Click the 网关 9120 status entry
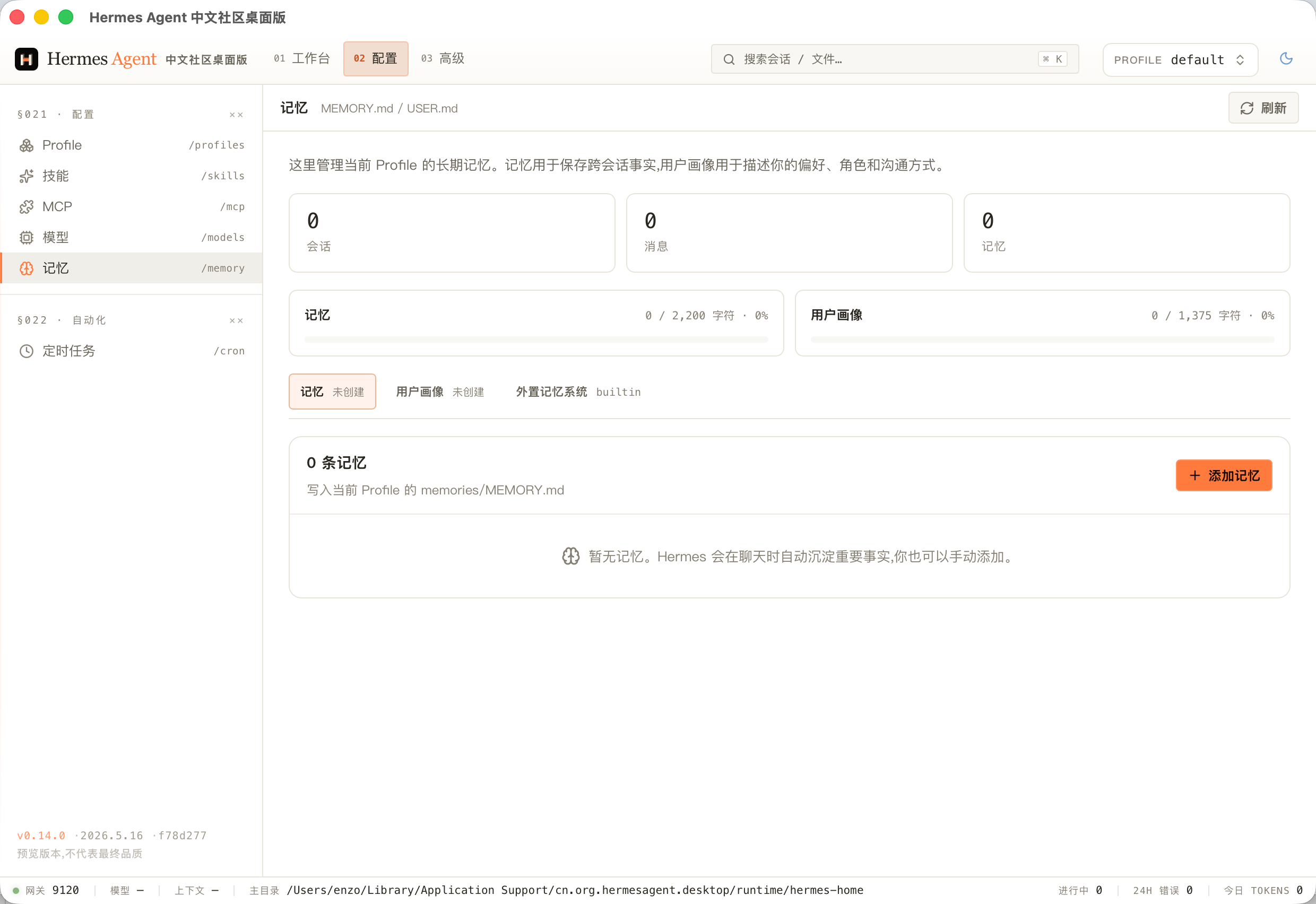This screenshot has width=1316, height=904. 47,890
